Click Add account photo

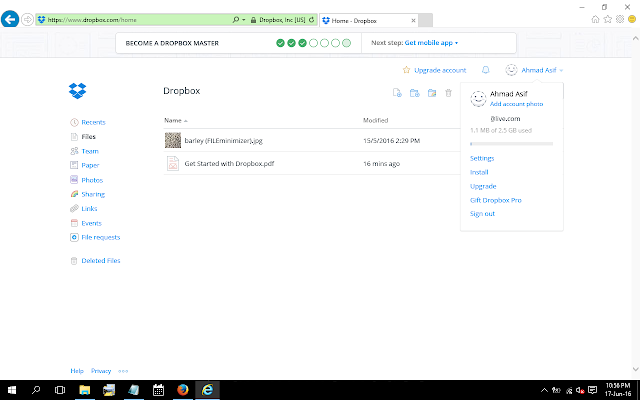pos(516,104)
